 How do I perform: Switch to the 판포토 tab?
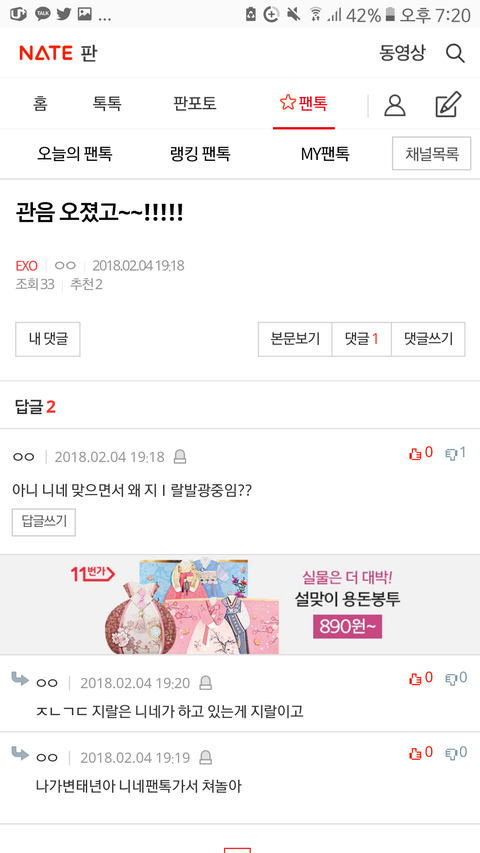[x=195, y=103]
